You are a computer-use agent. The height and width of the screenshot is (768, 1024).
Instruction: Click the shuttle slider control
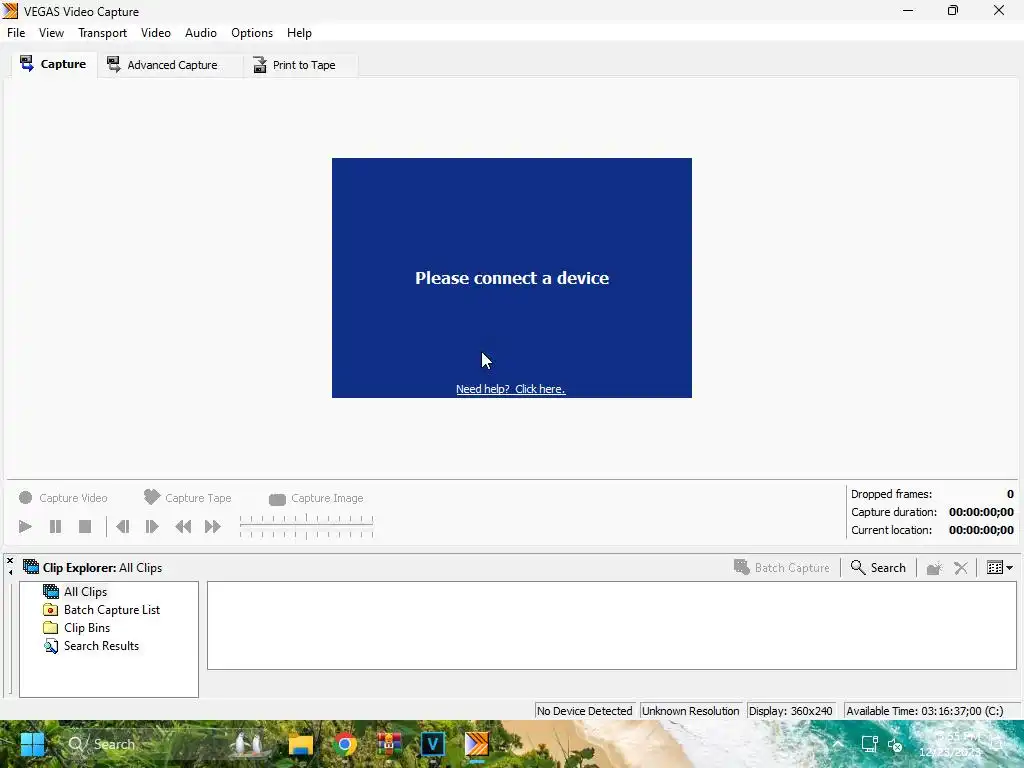306,526
